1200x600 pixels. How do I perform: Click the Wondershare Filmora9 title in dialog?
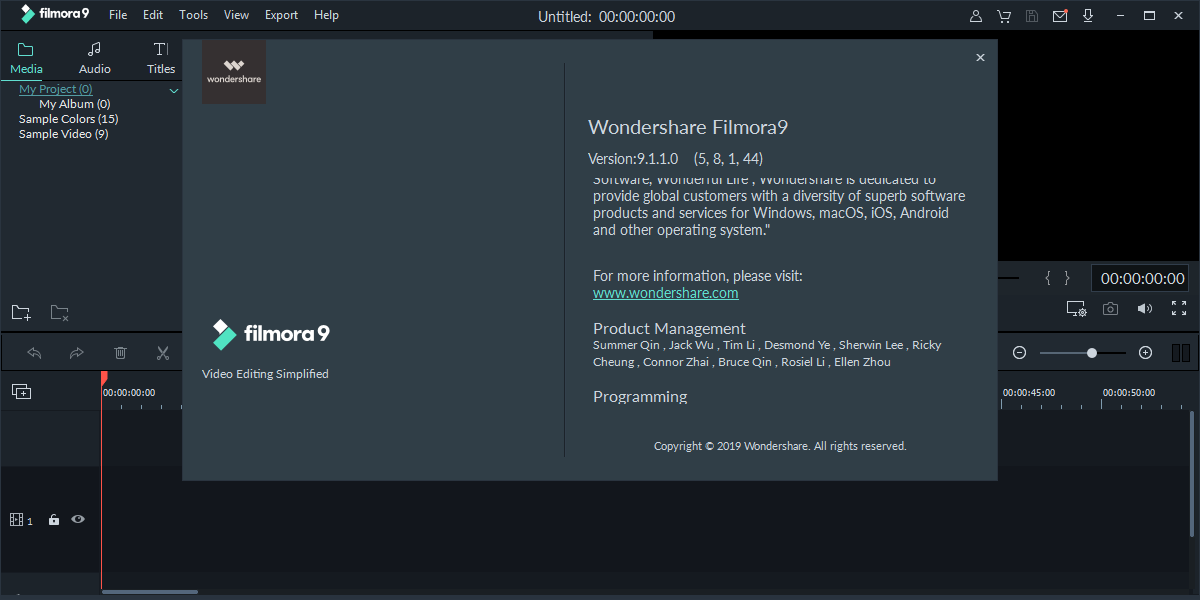pyautogui.click(x=689, y=127)
